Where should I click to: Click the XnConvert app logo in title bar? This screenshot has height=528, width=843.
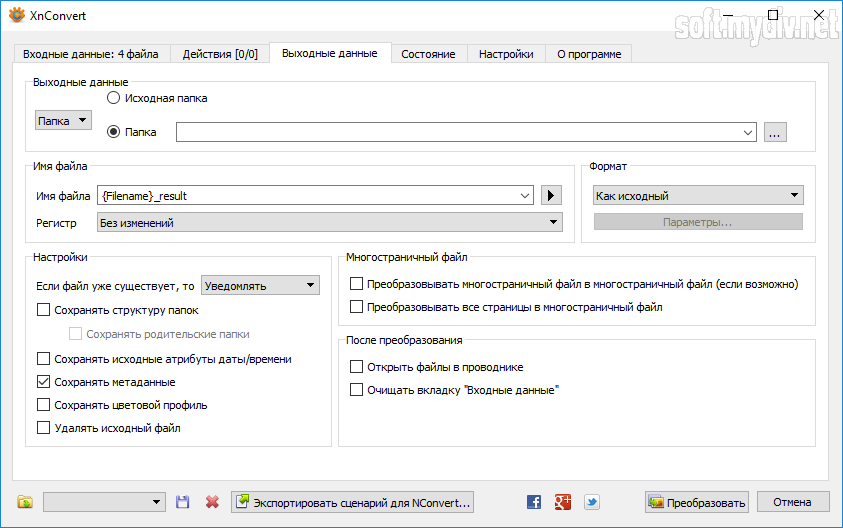(17, 15)
